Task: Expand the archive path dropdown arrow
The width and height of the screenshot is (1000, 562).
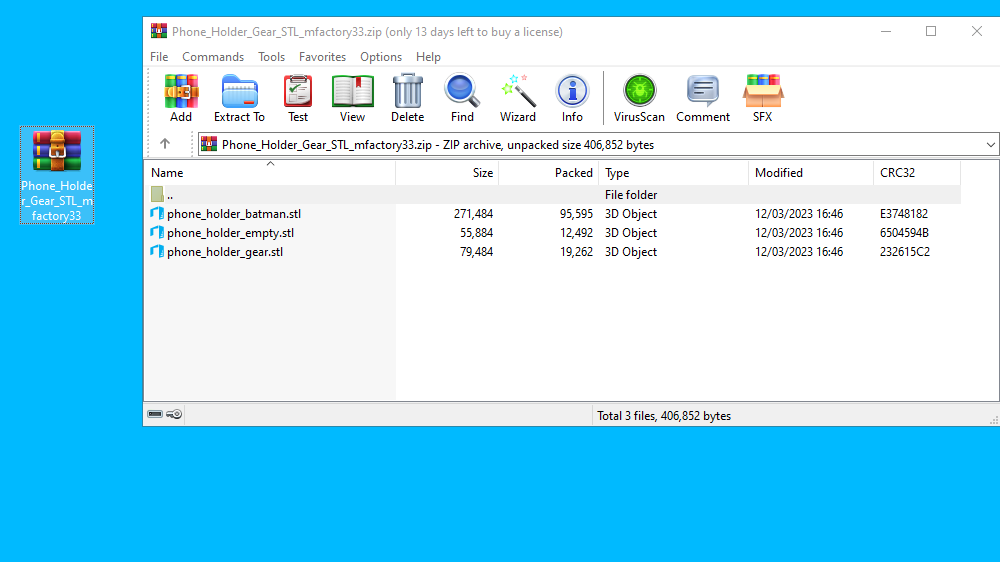Action: click(990, 145)
